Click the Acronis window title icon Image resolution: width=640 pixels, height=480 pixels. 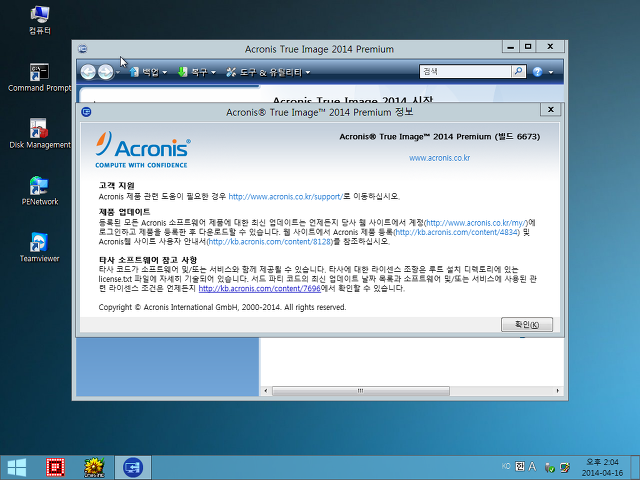coord(82,49)
